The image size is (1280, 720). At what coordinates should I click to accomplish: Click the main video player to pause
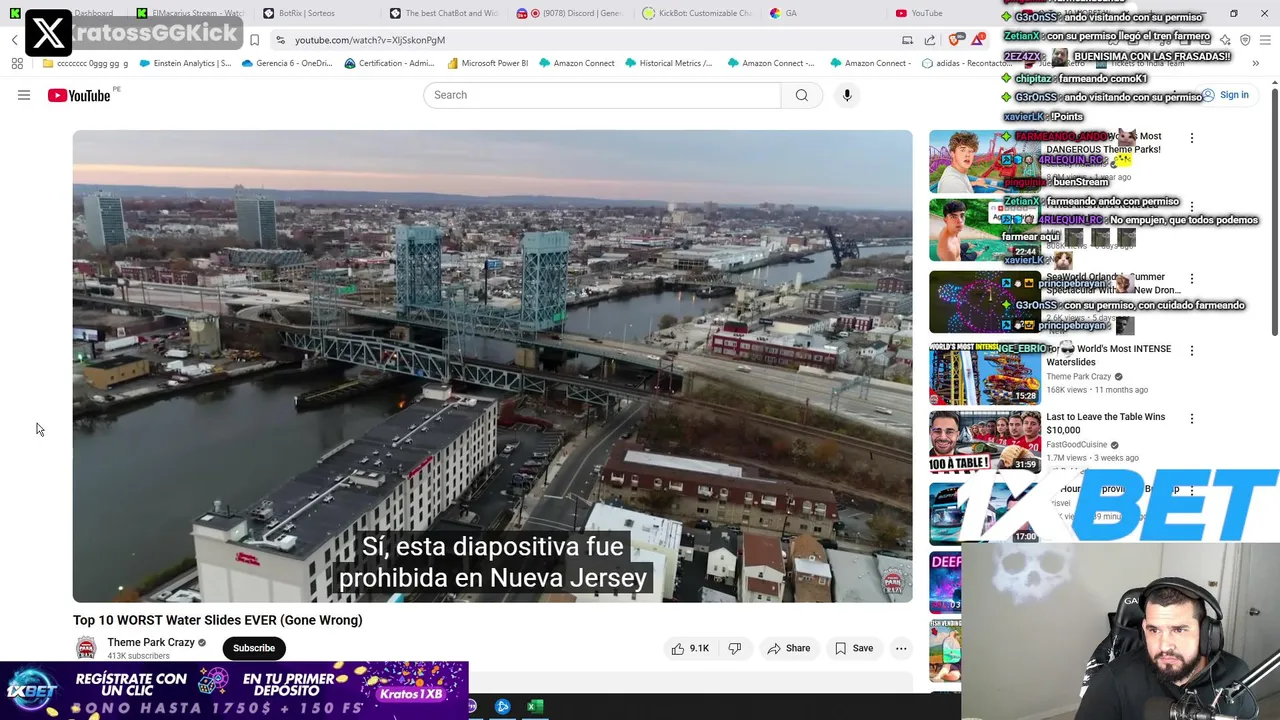pos(492,366)
